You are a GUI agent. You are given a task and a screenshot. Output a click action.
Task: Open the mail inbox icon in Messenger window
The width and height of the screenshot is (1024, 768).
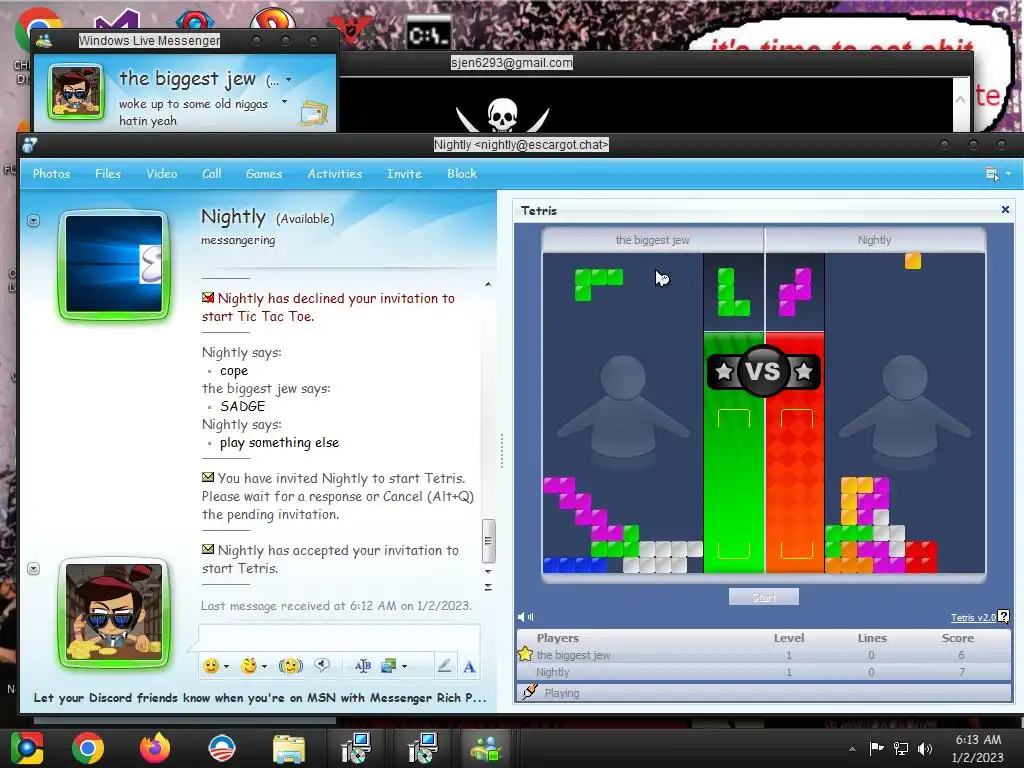coord(314,114)
